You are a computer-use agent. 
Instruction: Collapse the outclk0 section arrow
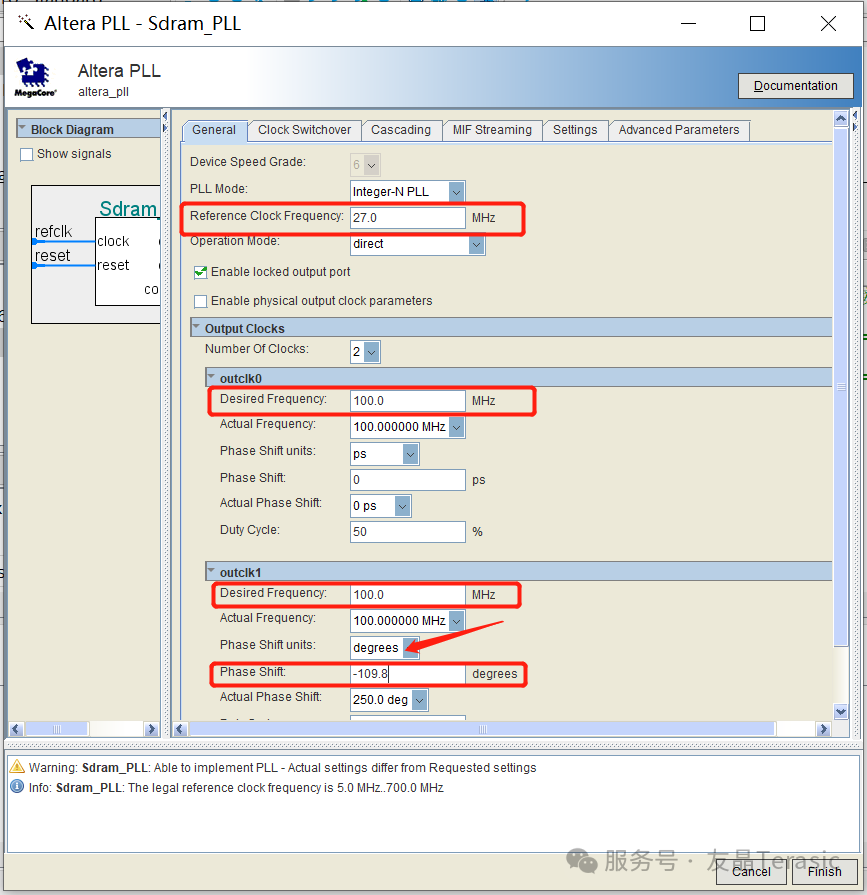(x=212, y=378)
